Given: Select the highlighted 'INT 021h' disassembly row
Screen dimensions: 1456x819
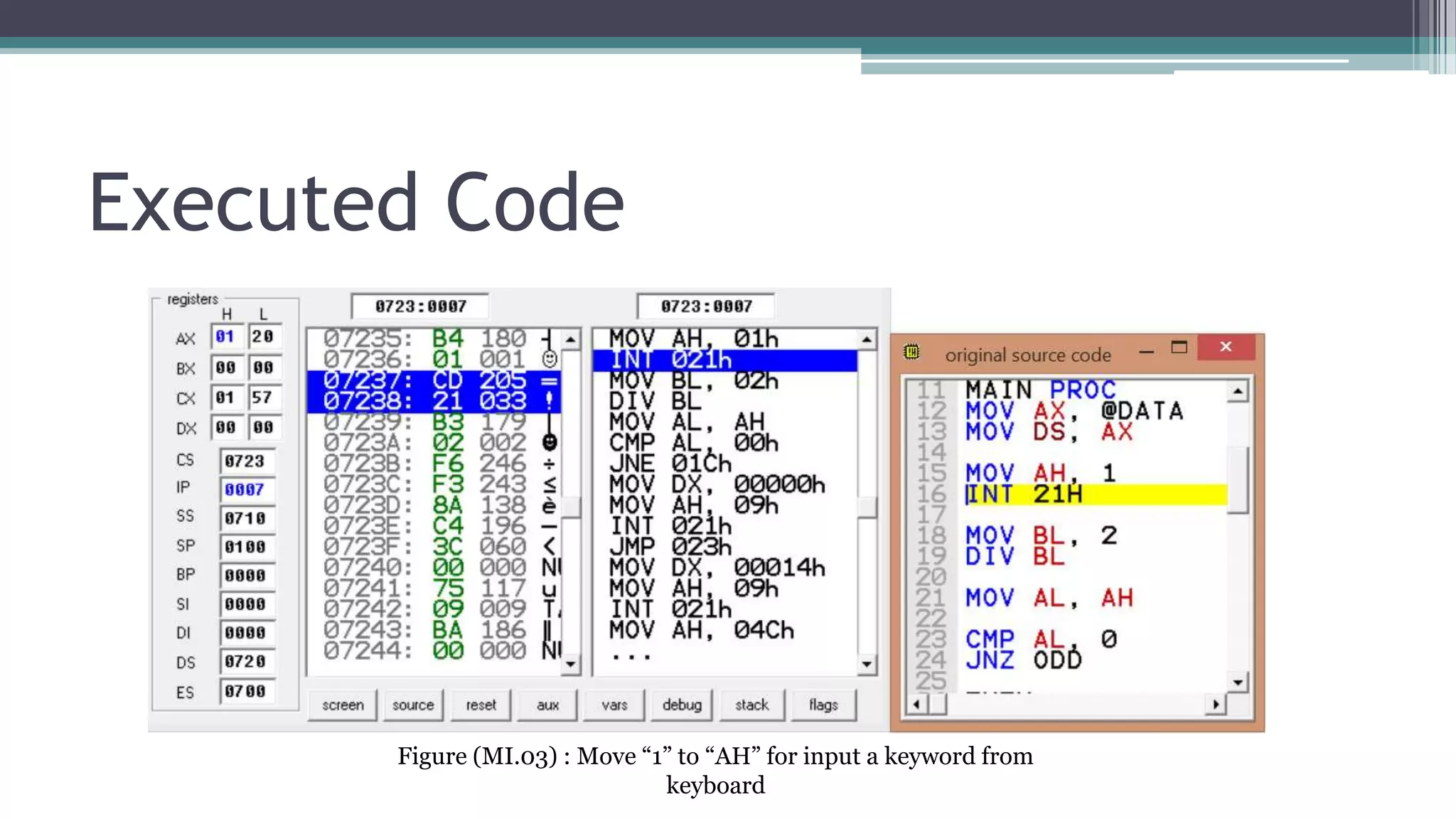Looking at the screenshot, I should 725,360.
